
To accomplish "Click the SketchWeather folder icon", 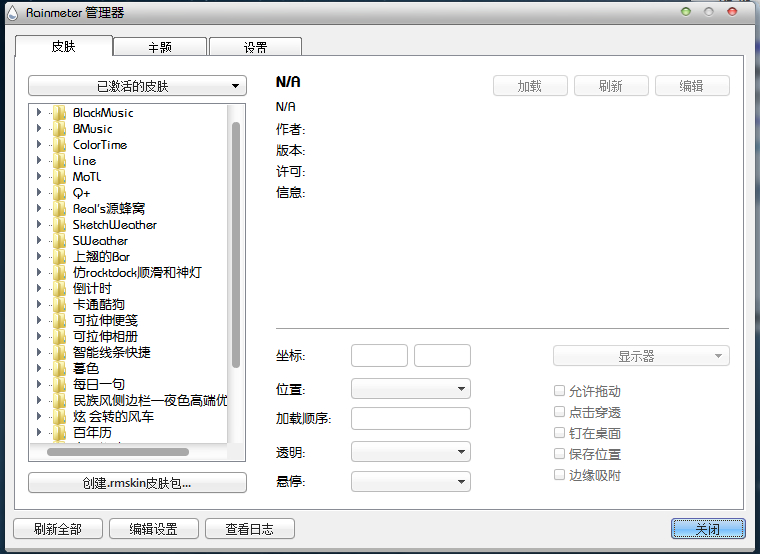I will pos(59,224).
